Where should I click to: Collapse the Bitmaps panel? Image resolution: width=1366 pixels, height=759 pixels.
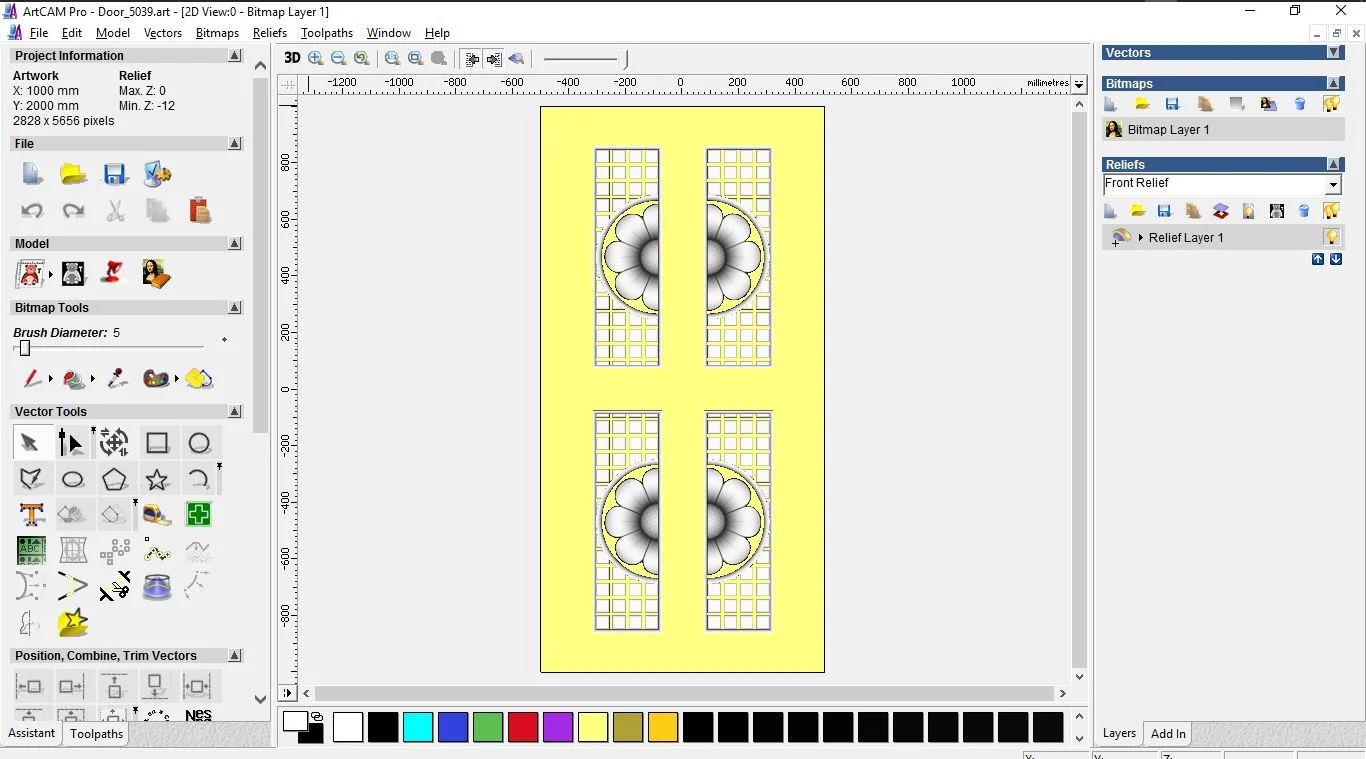point(1334,83)
